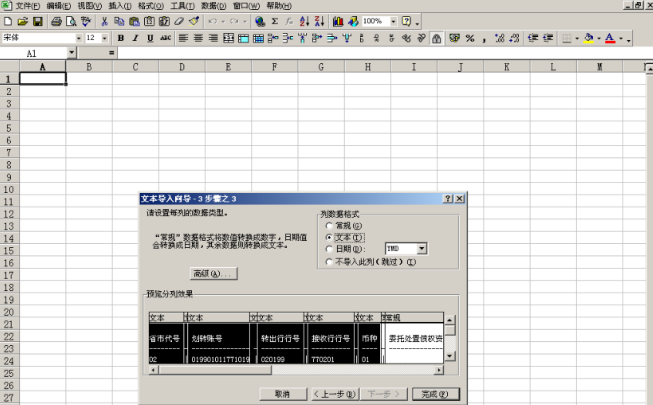Image resolution: width=653 pixels, height=405 pixels.
Task: Align text right in cell
Action: (x=213, y=38)
